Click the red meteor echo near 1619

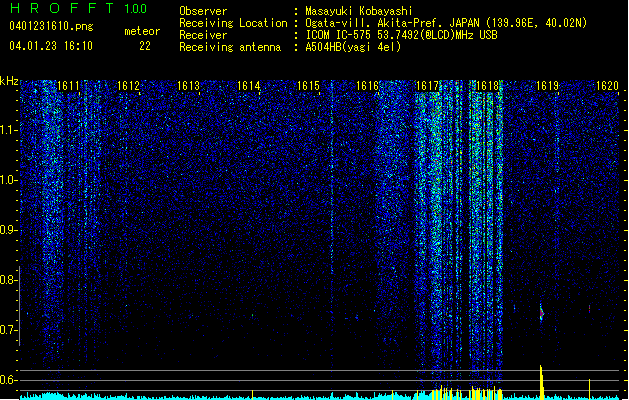(x=541, y=313)
